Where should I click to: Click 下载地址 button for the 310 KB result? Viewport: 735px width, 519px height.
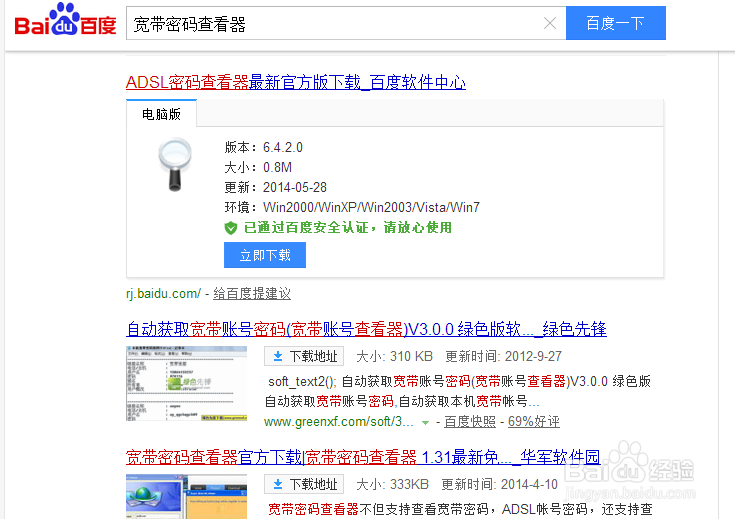[304, 356]
